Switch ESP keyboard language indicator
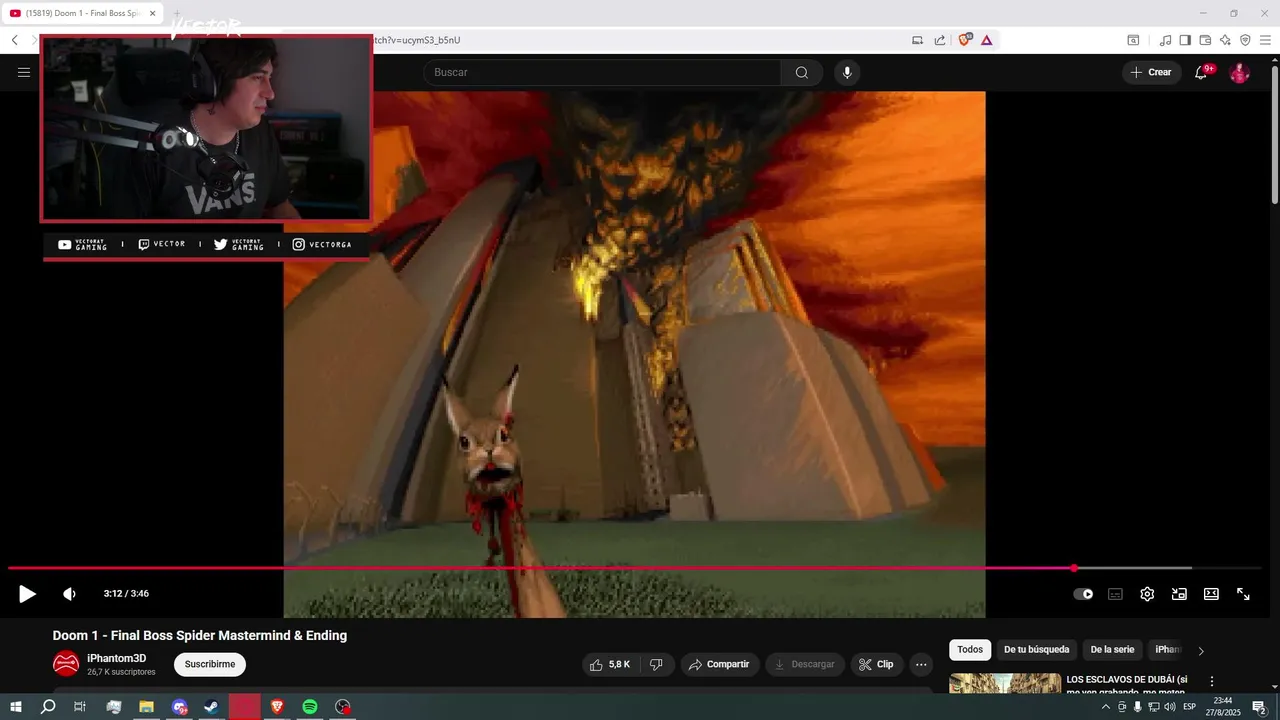1280x720 pixels. 1190,707
